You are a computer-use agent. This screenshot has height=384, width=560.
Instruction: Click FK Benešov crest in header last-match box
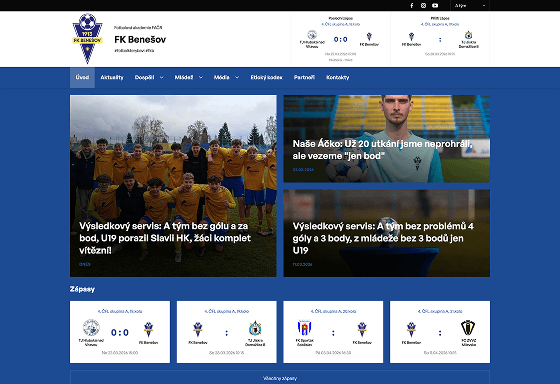click(369, 36)
